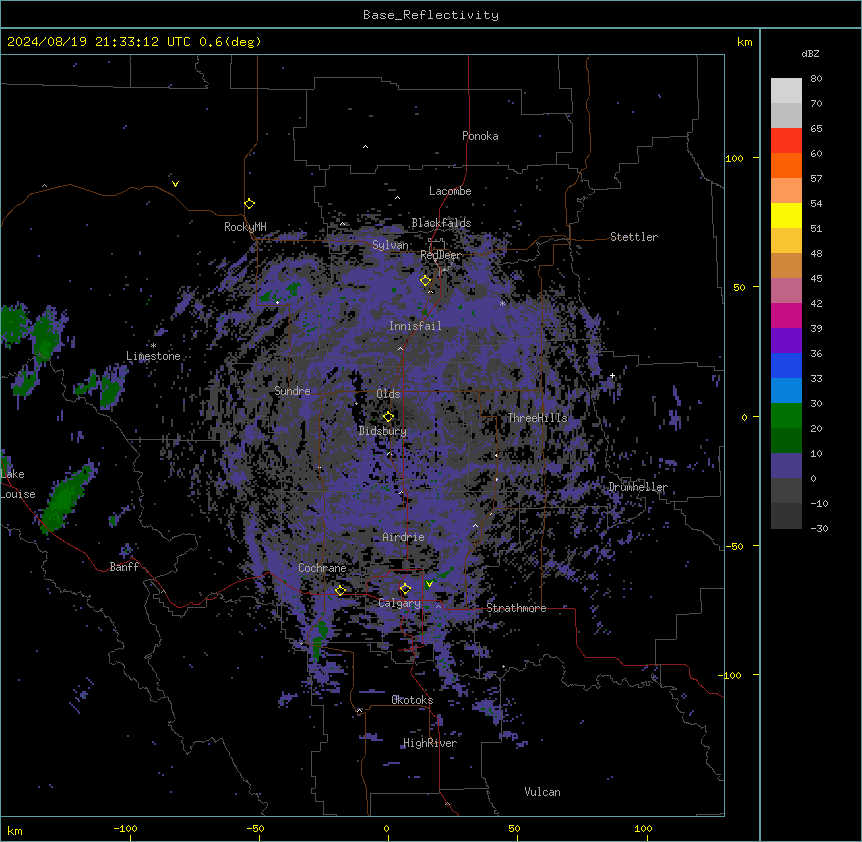The height and width of the screenshot is (842, 862).
Task: Choose the purple 36–39 dBZ legend swatch
Action: (x=786, y=341)
